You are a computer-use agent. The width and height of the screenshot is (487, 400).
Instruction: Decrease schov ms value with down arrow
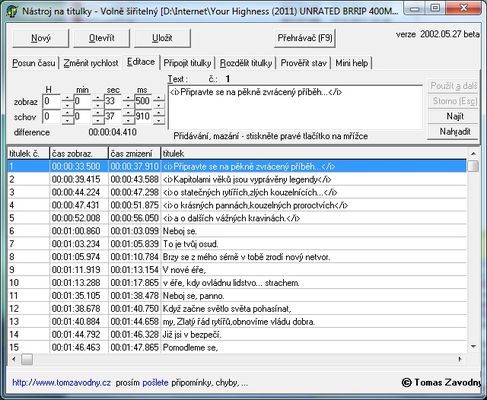159,121
